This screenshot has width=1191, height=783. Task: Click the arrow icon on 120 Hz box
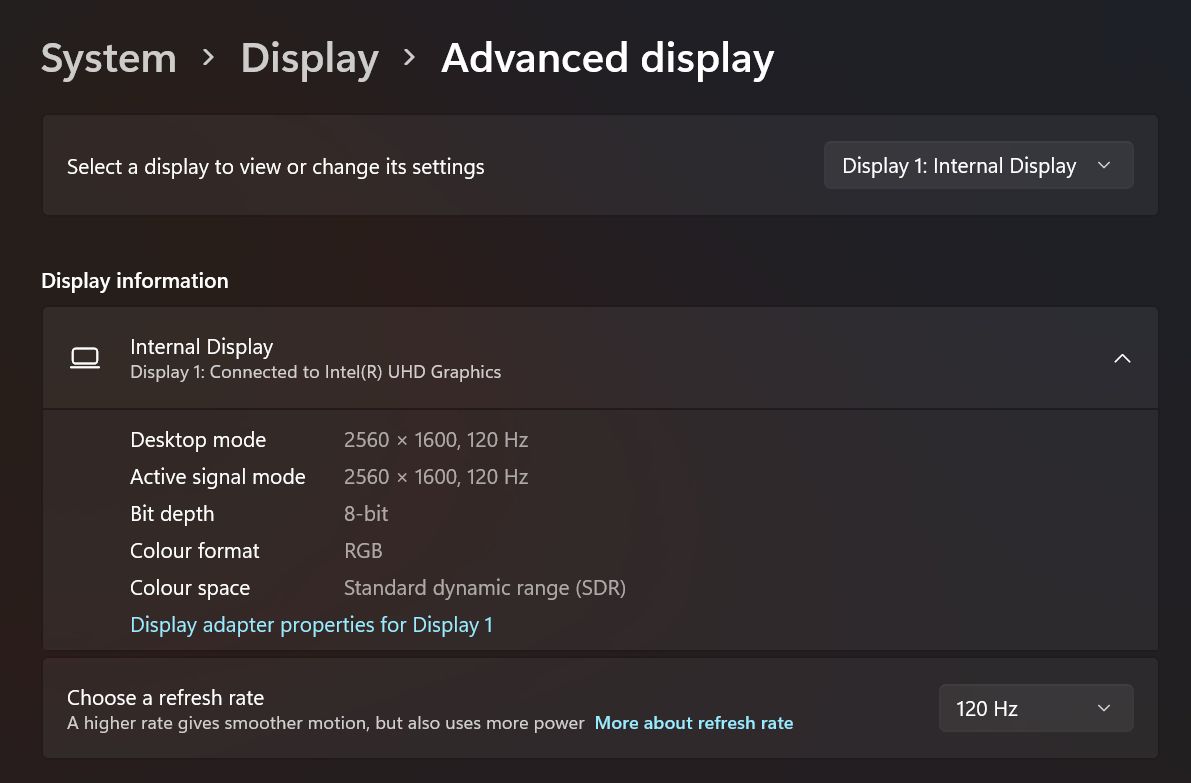tap(1104, 709)
